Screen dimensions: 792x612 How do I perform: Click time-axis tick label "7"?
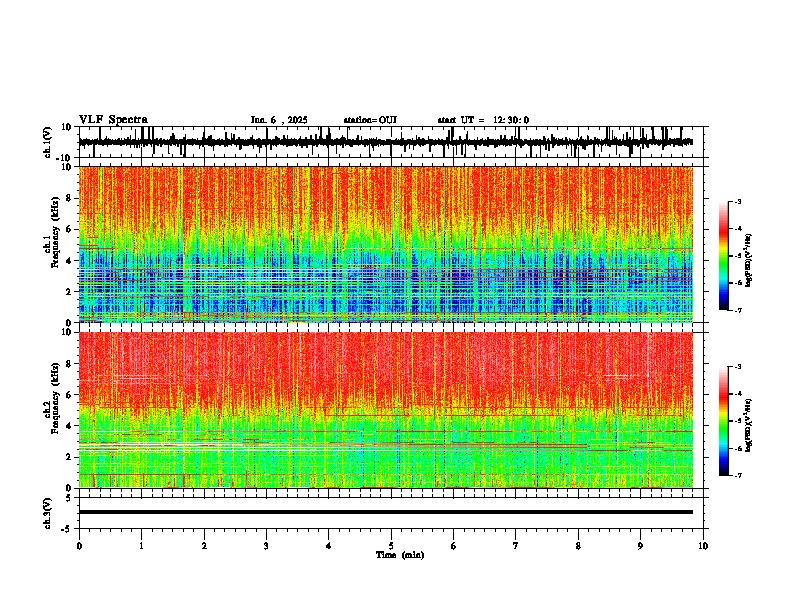pos(516,546)
